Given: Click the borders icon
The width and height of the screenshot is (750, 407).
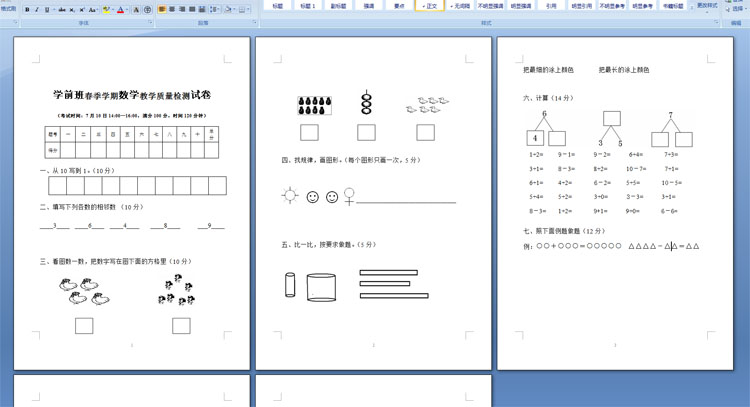Looking at the screenshot, I should (242, 10).
